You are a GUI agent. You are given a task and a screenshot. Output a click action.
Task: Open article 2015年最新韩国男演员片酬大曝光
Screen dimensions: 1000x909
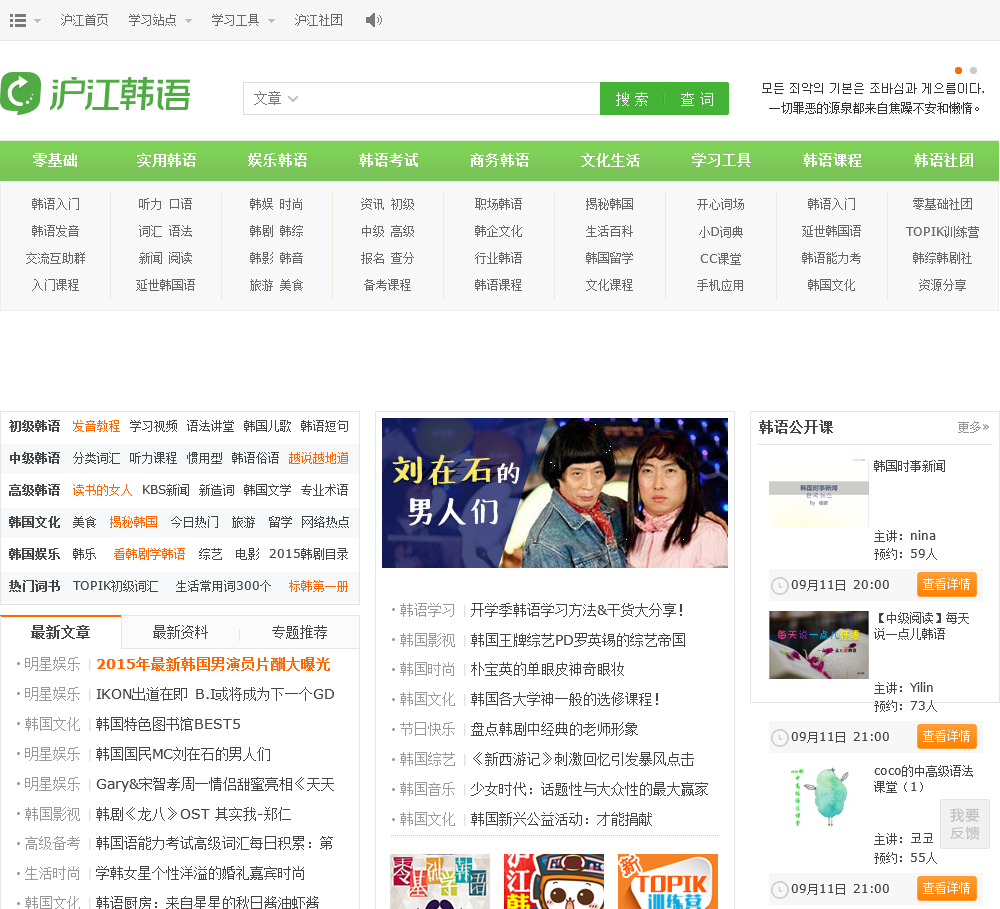click(213, 664)
